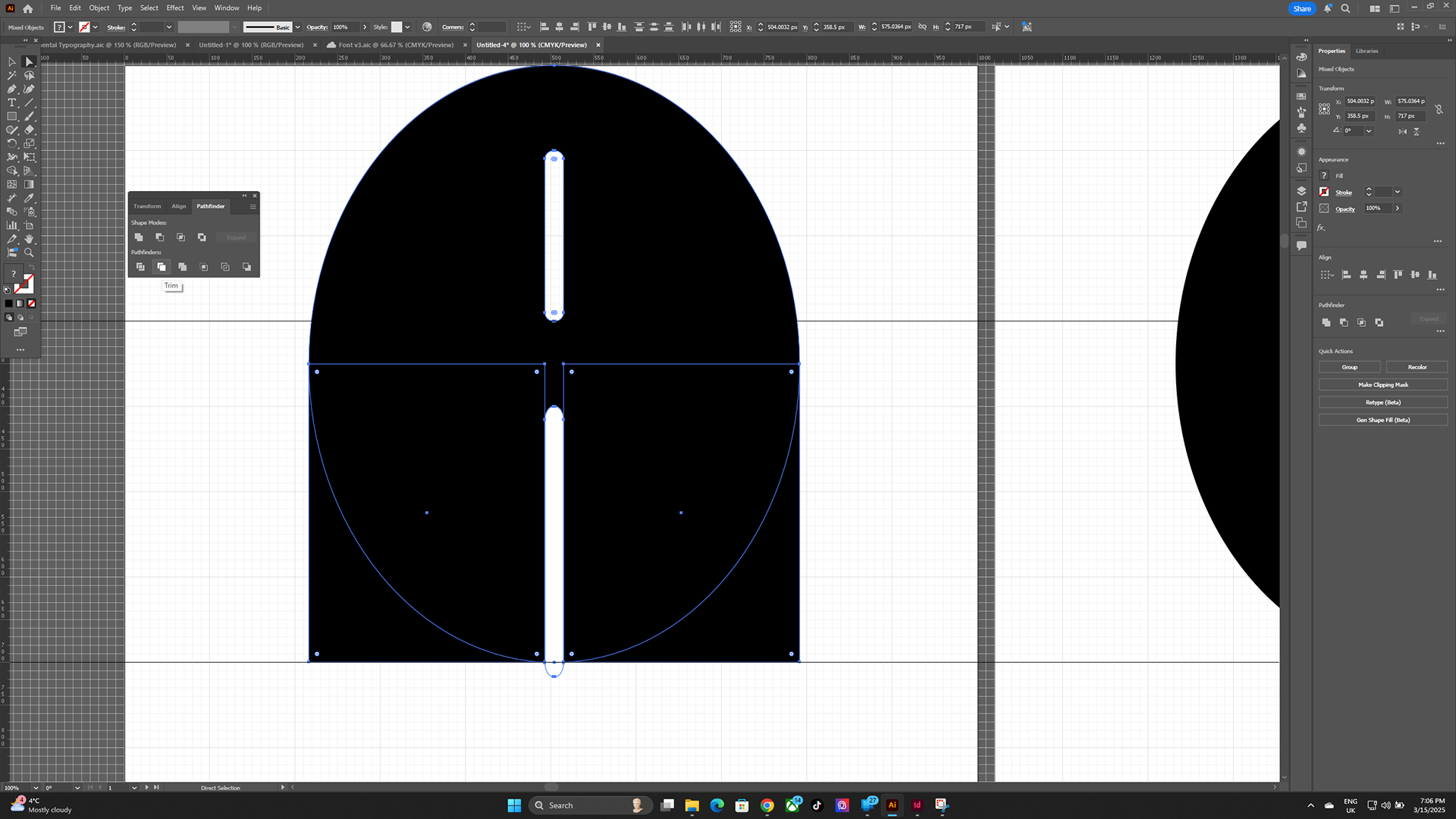This screenshot has width=1456, height=819.
Task: Click the Make Clipping Mask button
Action: click(x=1383, y=384)
